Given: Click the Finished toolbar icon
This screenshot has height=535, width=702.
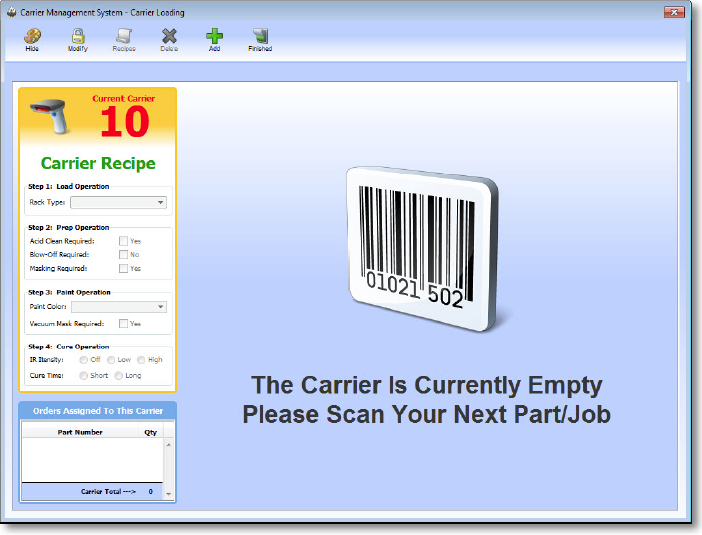Looking at the screenshot, I should pyautogui.click(x=260, y=36).
